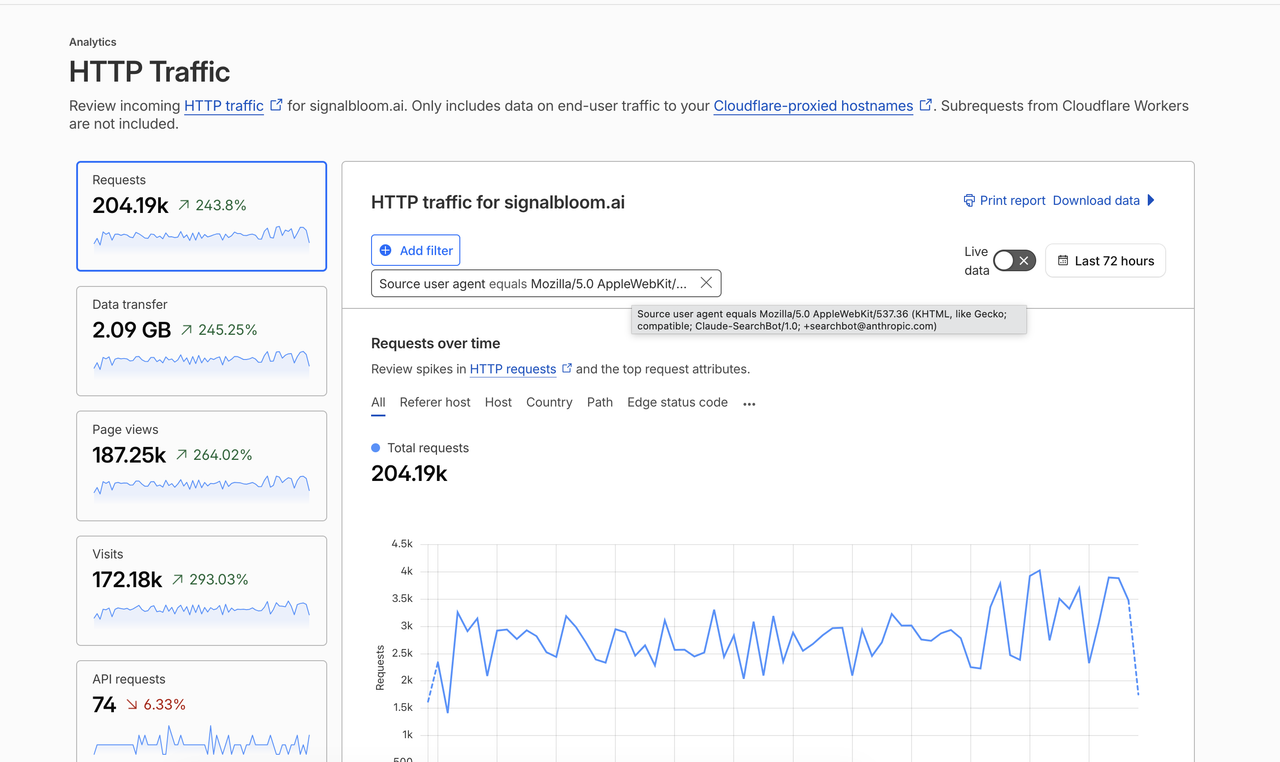
Task: Click the Total requests legend dot
Action: point(376,448)
